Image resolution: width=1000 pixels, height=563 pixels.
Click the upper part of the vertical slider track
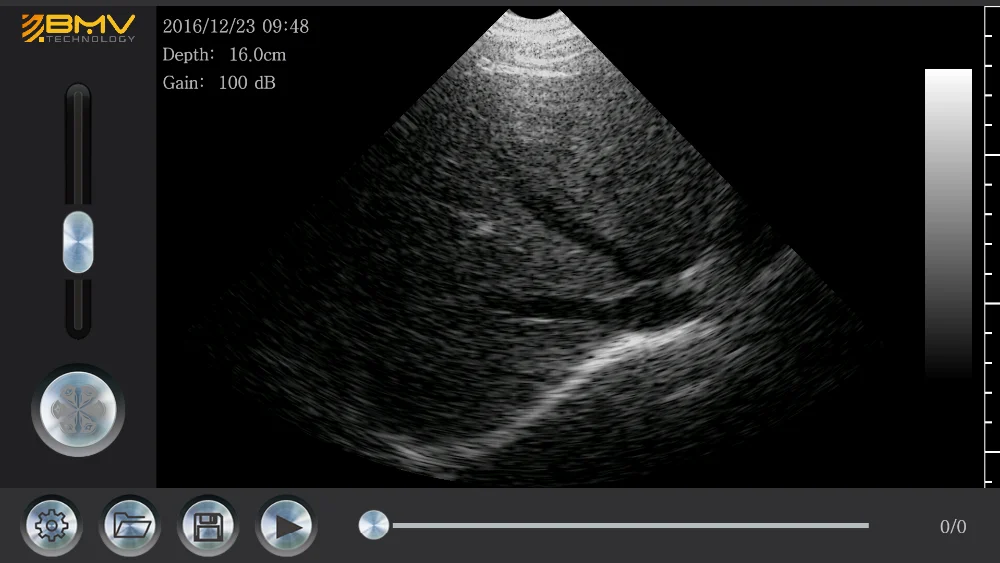coord(78,147)
